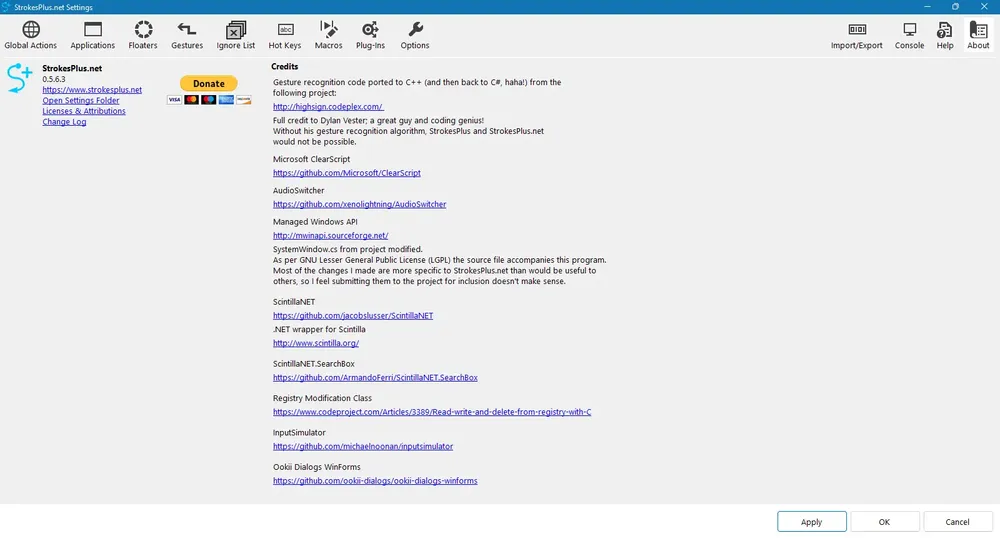Maximize the StrokesPlus.net Settings window
This screenshot has height=538, width=1000.
click(955, 6)
